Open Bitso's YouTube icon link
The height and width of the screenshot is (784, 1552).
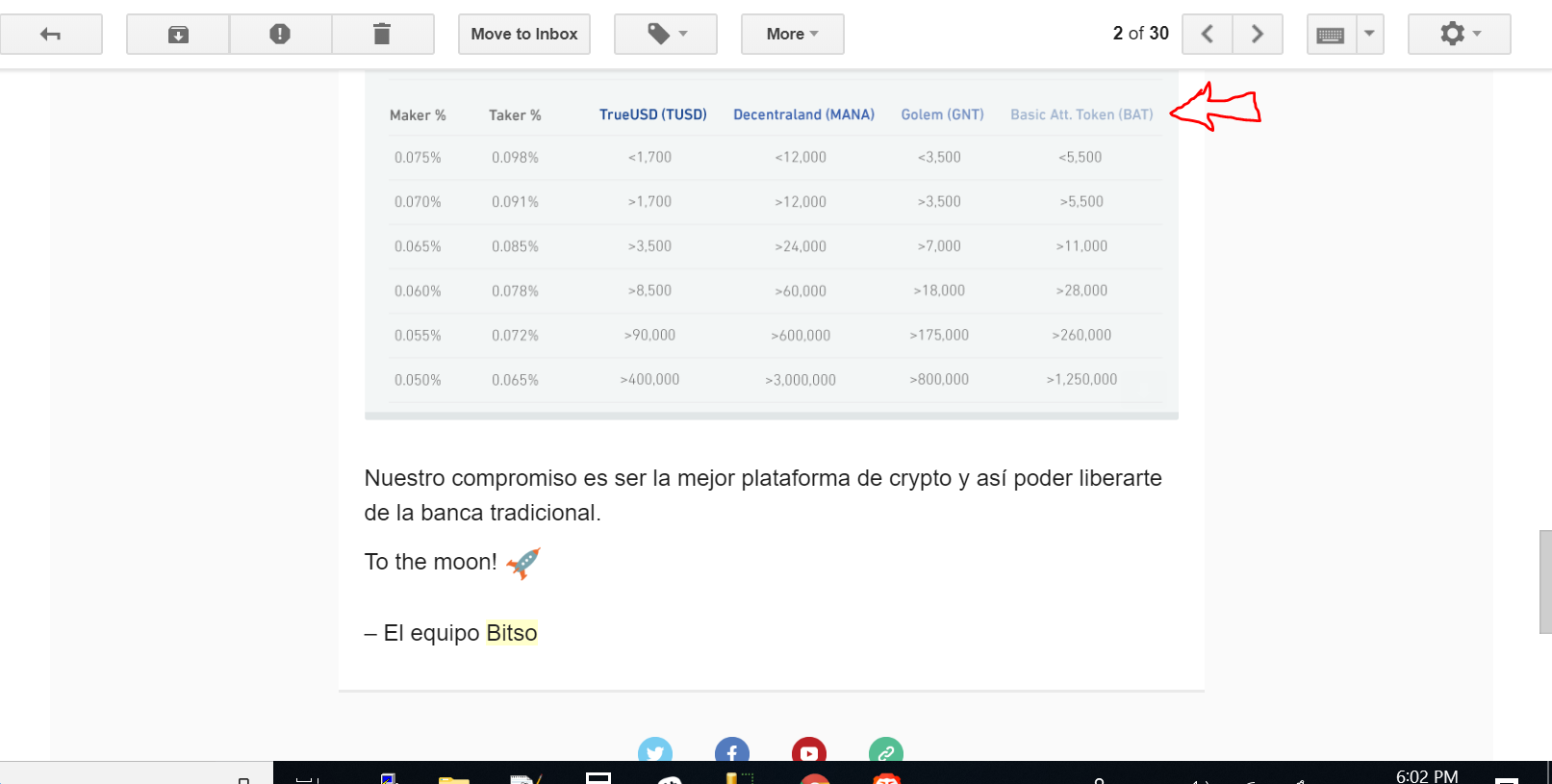point(809,750)
